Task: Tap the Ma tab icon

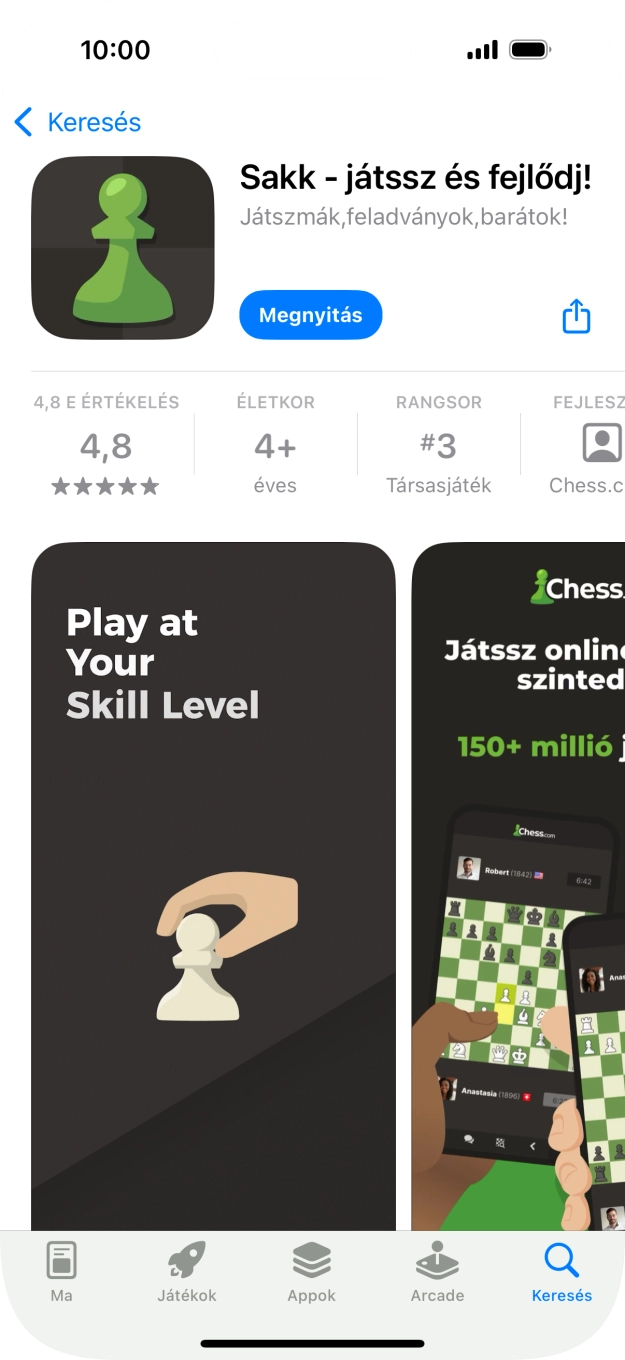Action: click(x=61, y=1260)
